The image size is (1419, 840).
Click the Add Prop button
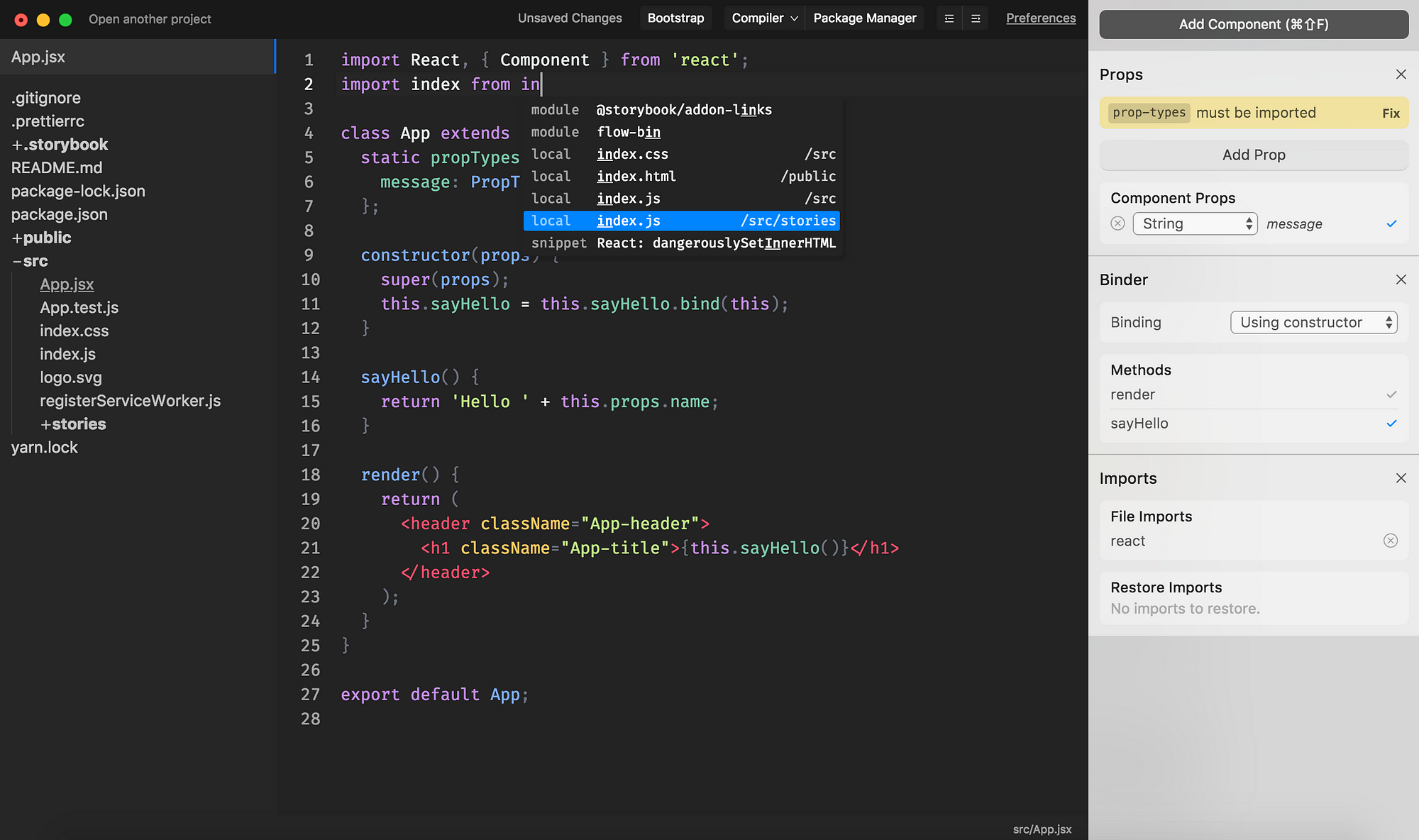coord(1254,155)
